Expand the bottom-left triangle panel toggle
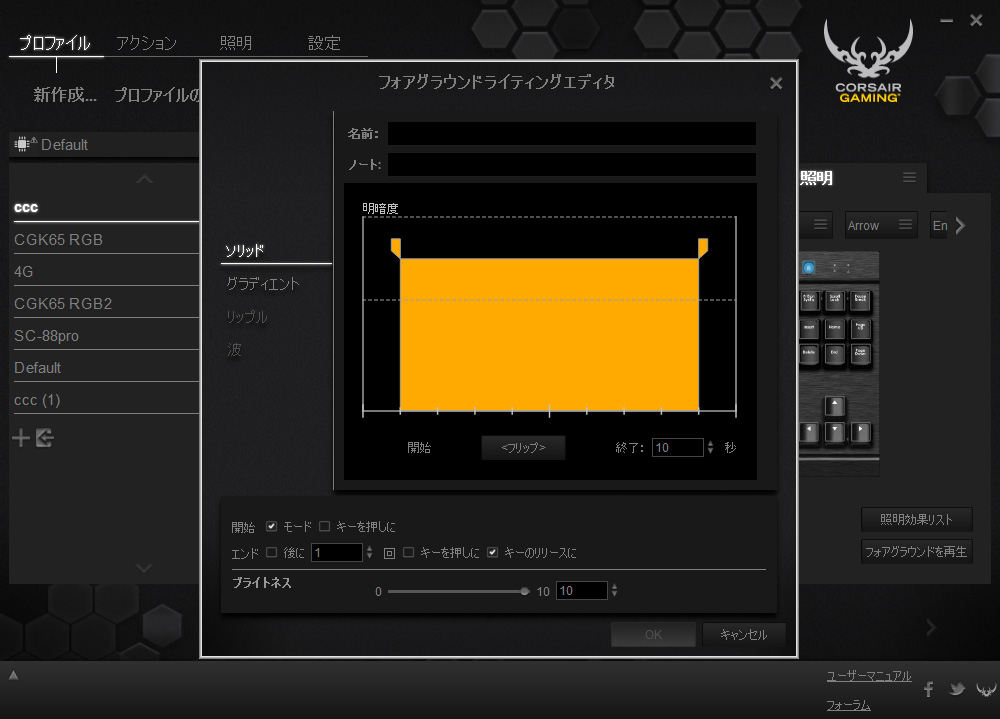Image resolution: width=1000 pixels, height=719 pixels. 13,675
